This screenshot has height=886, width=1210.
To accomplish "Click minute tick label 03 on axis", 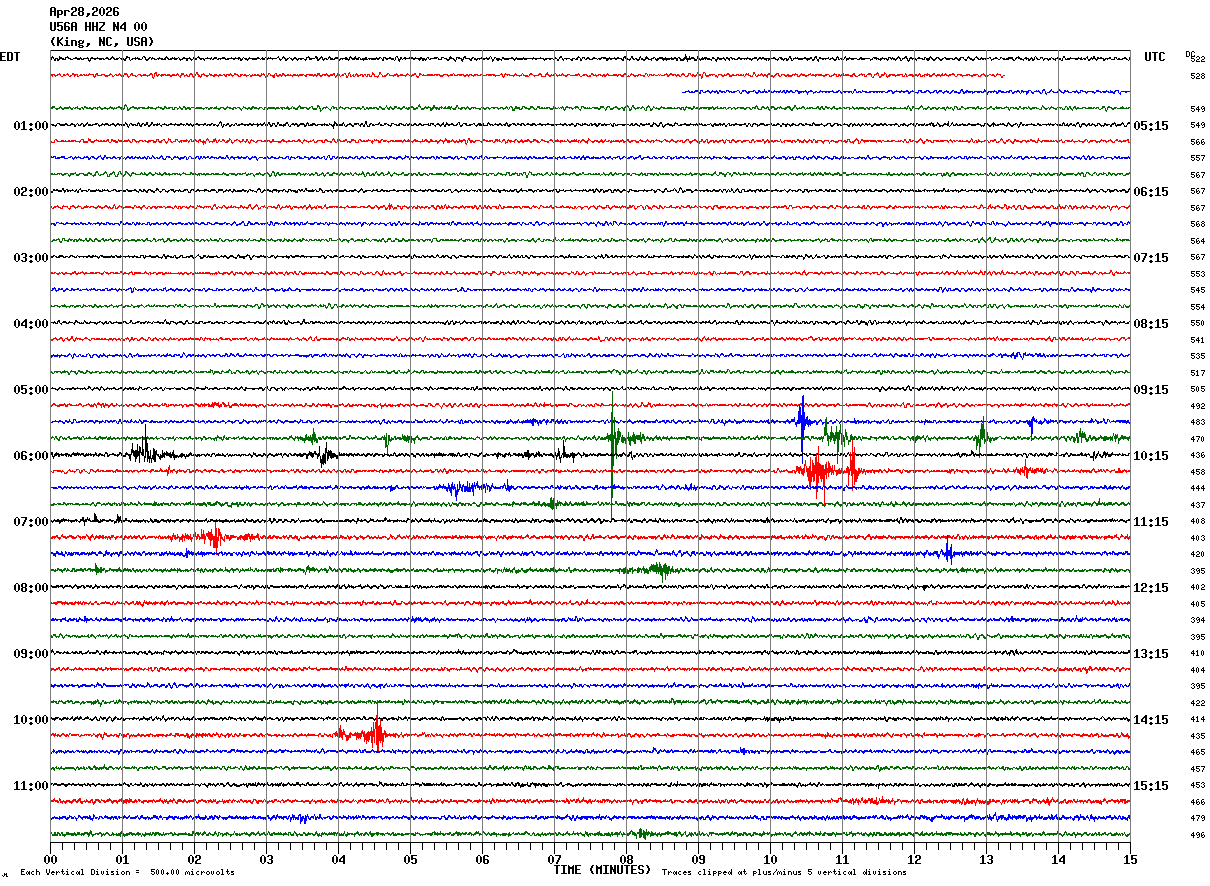I will (266, 859).
